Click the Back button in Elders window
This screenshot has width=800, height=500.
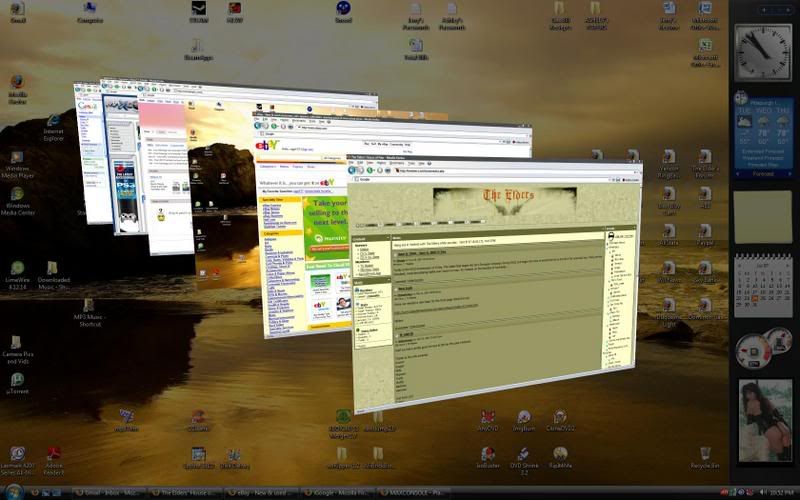point(353,170)
